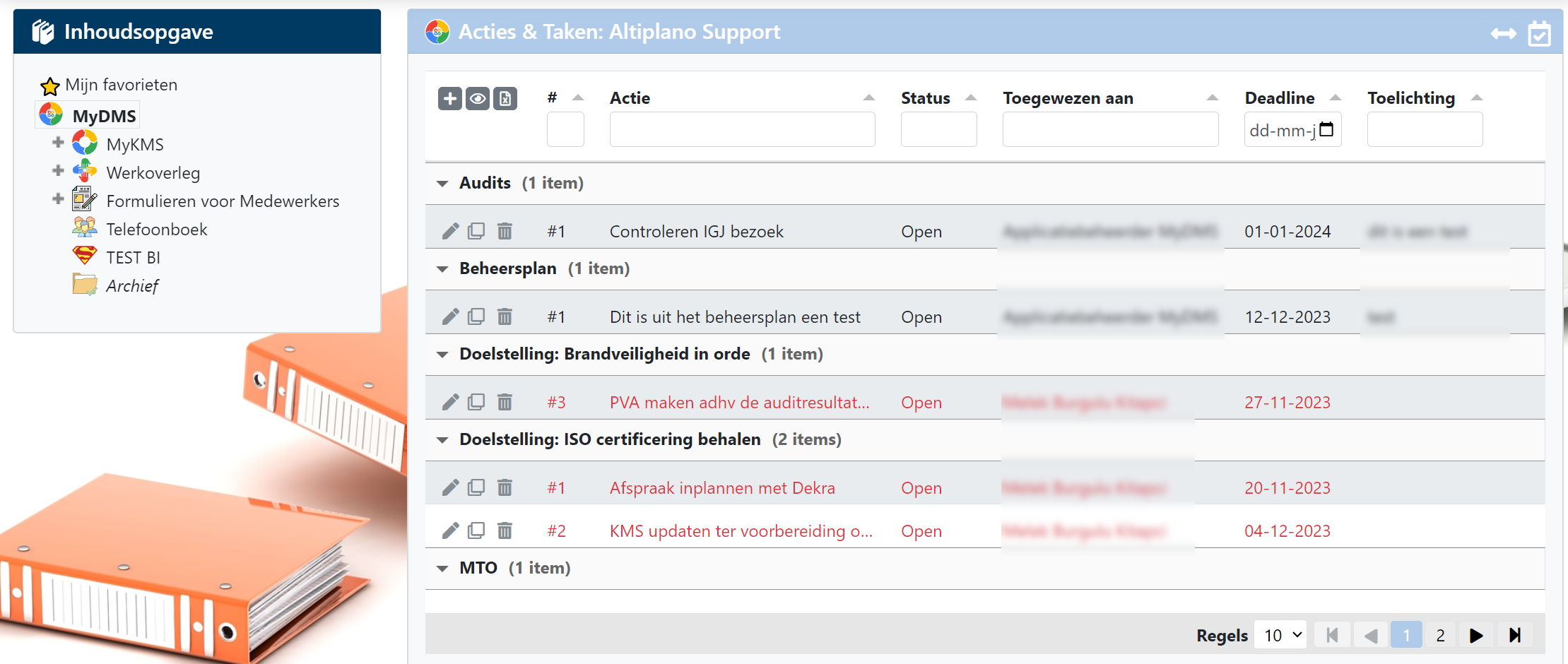This screenshot has width=1568, height=664.
Task: Export the list with the Excel icon
Action: click(x=505, y=98)
